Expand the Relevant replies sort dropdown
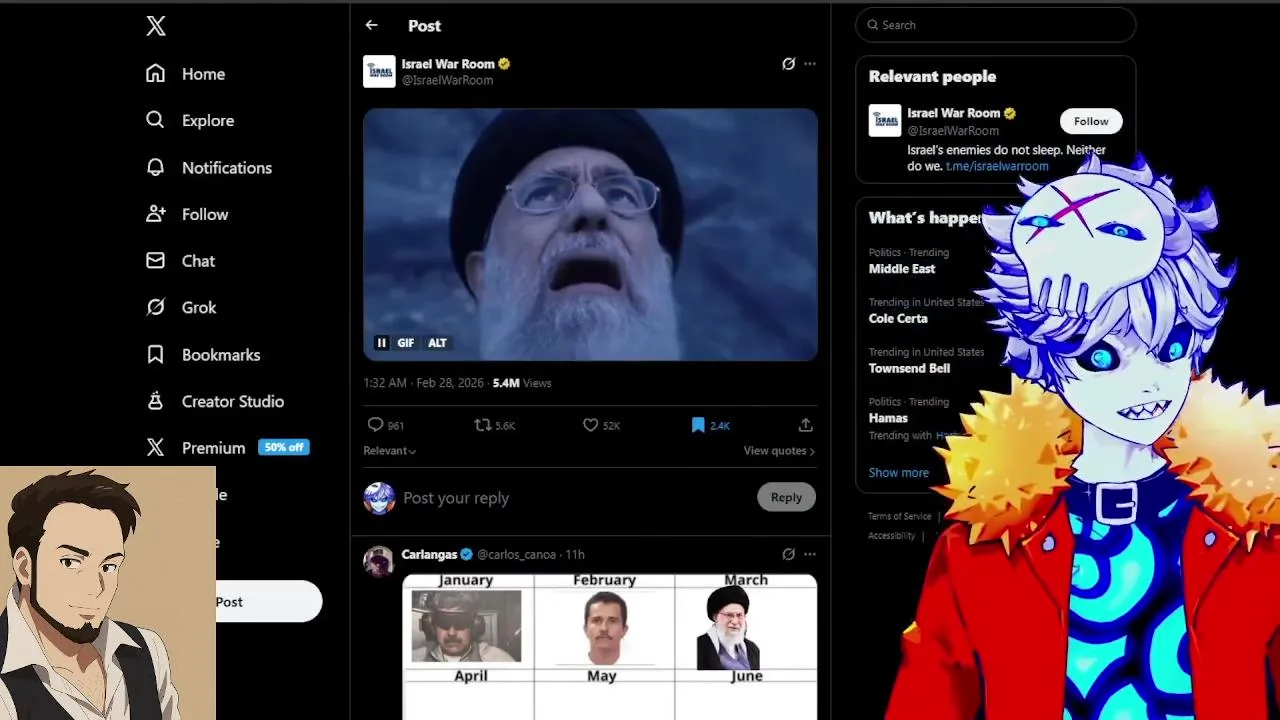 tap(390, 451)
